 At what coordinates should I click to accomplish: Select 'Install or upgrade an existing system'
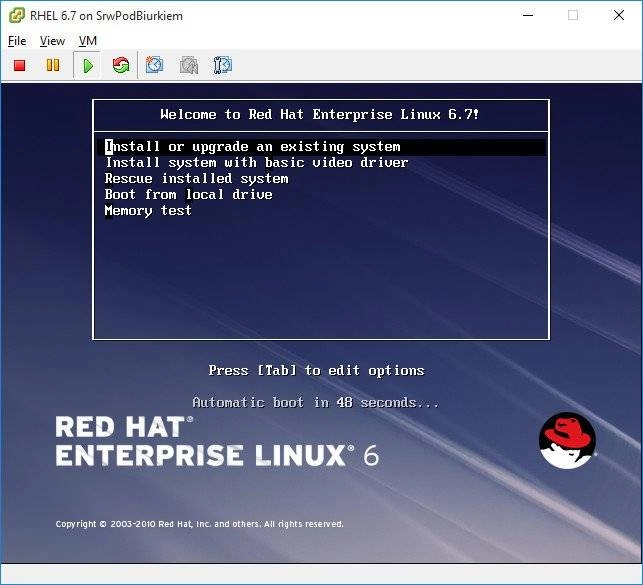pyautogui.click(x=324, y=147)
